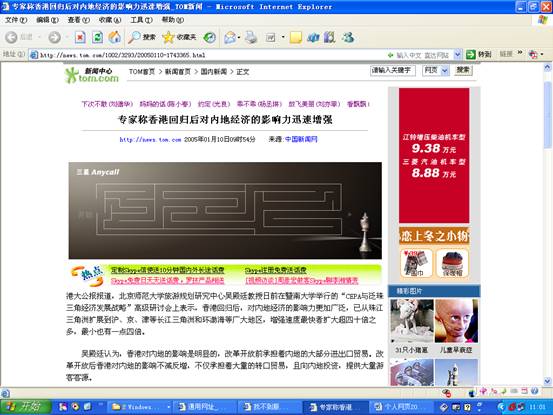
Task: Go to the Home page icon
Action: coord(114,37)
